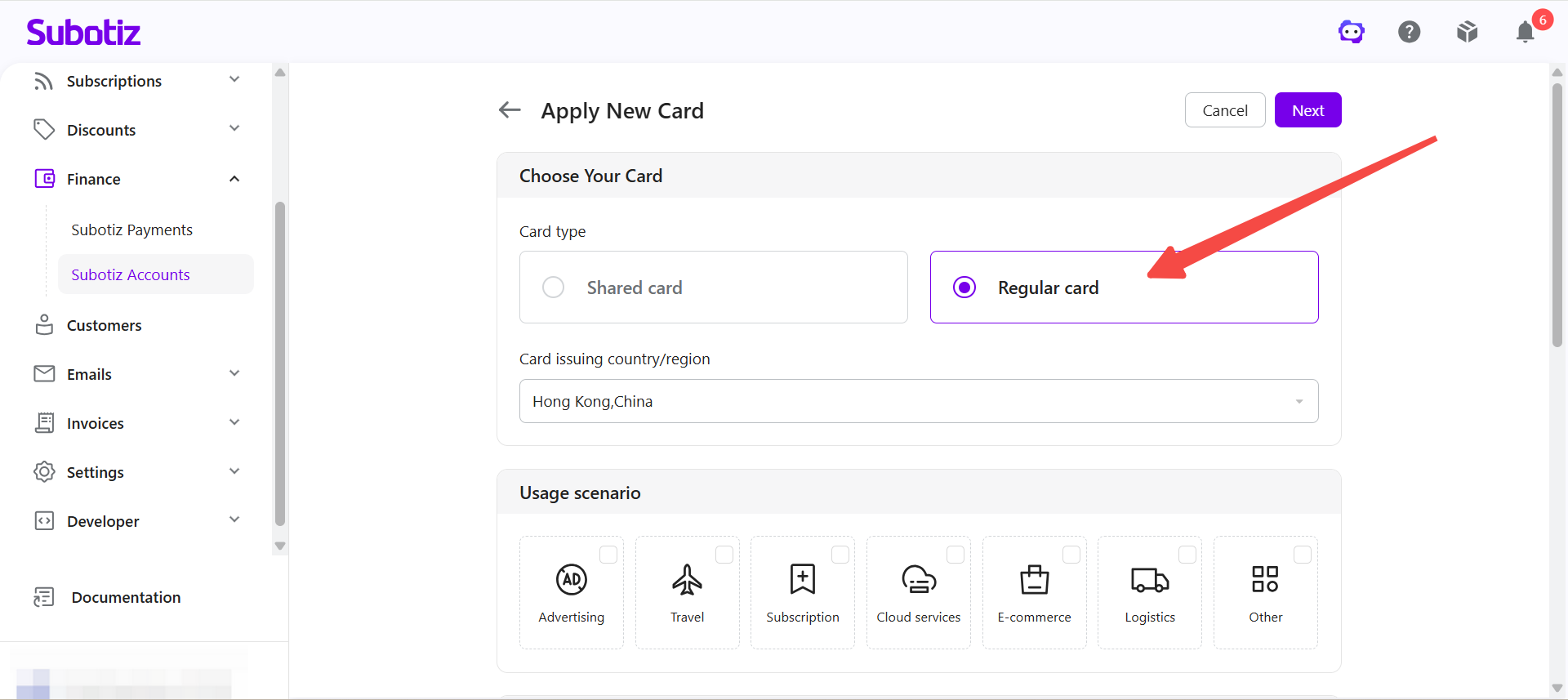Open the Documentation link
This screenshot has width=1568, height=700.
126,597
